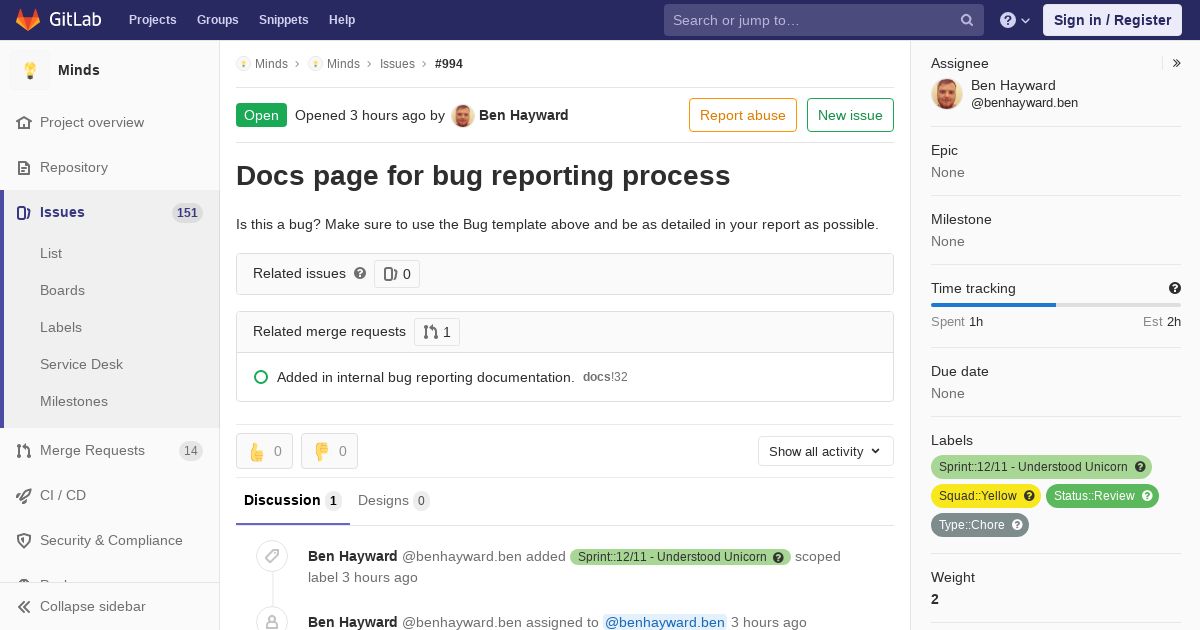1200x630 pixels.
Task: Open Service Desk in sidebar
Action: coord(81,365)
